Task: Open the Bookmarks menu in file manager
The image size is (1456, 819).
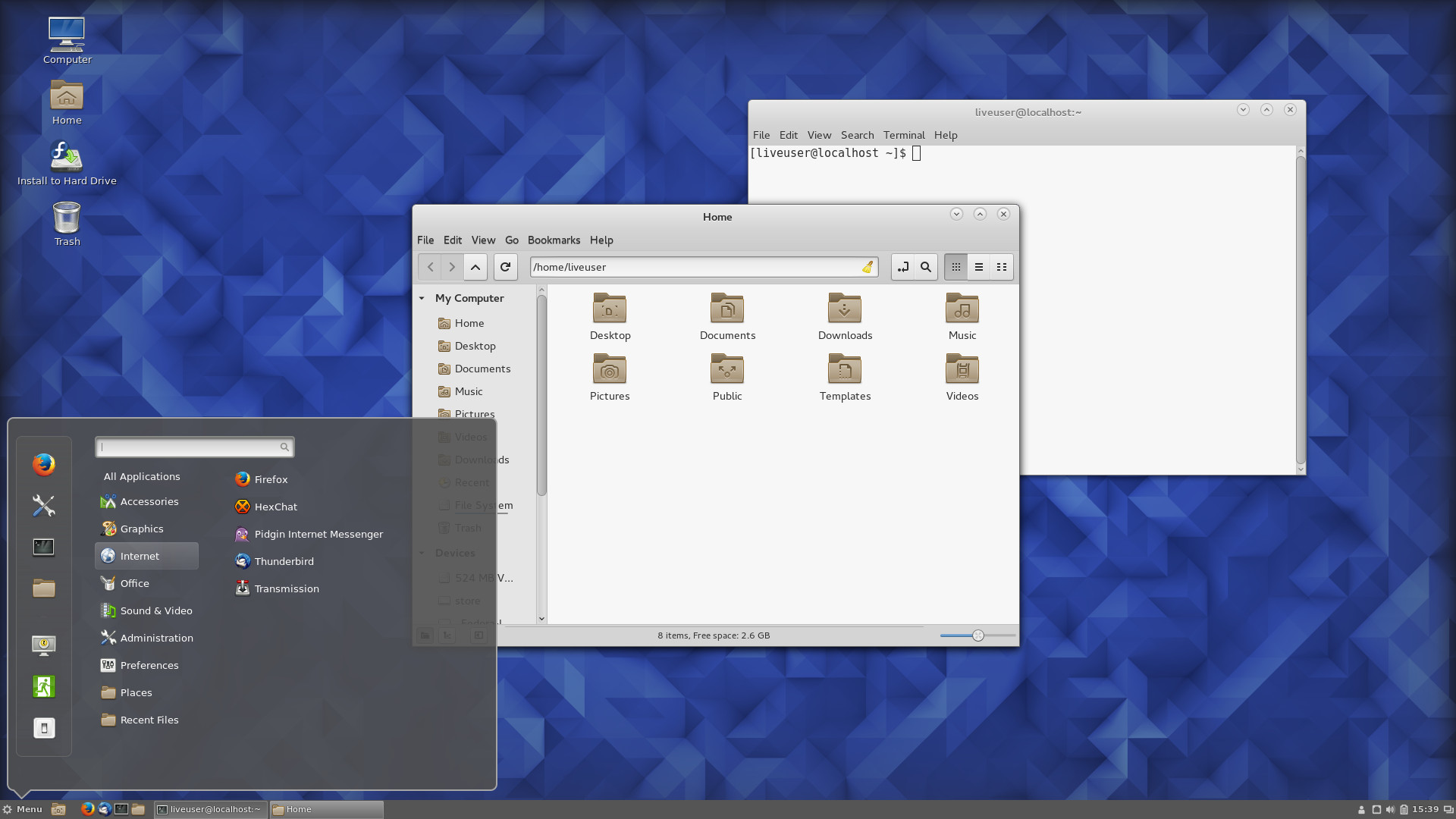Action: point(554,240)
